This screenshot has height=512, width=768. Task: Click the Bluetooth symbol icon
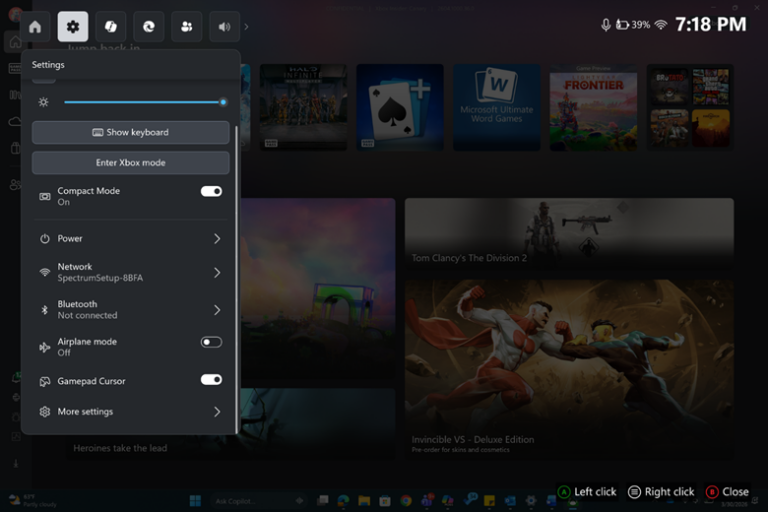[x=45, y=310]
